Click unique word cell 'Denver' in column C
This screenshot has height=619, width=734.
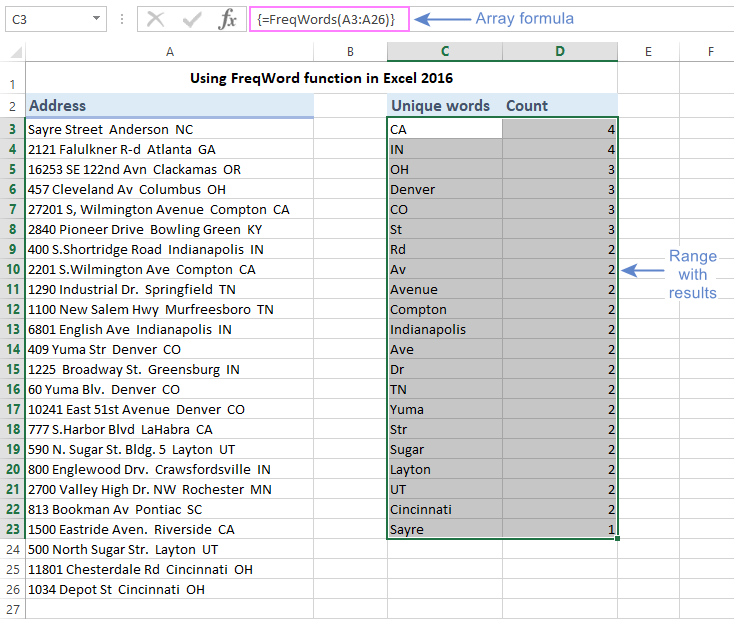(x=445, y=189)
